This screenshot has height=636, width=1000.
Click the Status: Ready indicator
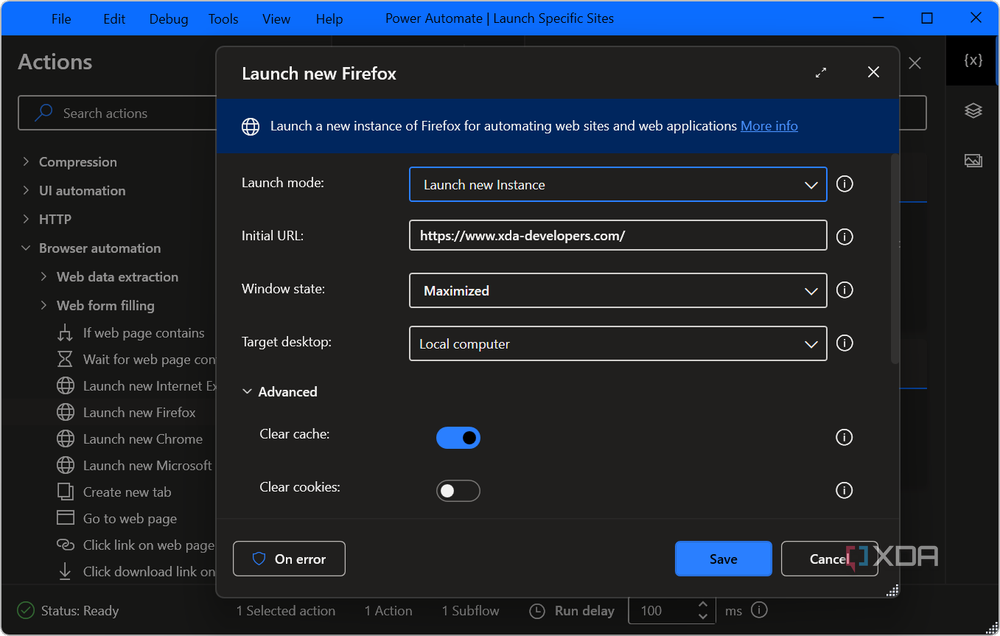[68, 610]
